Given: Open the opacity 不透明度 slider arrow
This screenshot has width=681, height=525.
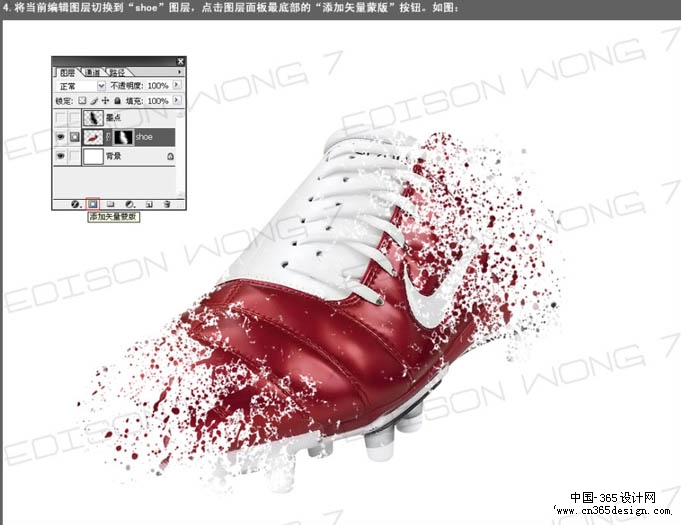Looking at the screenshot, I should [176, 85].
